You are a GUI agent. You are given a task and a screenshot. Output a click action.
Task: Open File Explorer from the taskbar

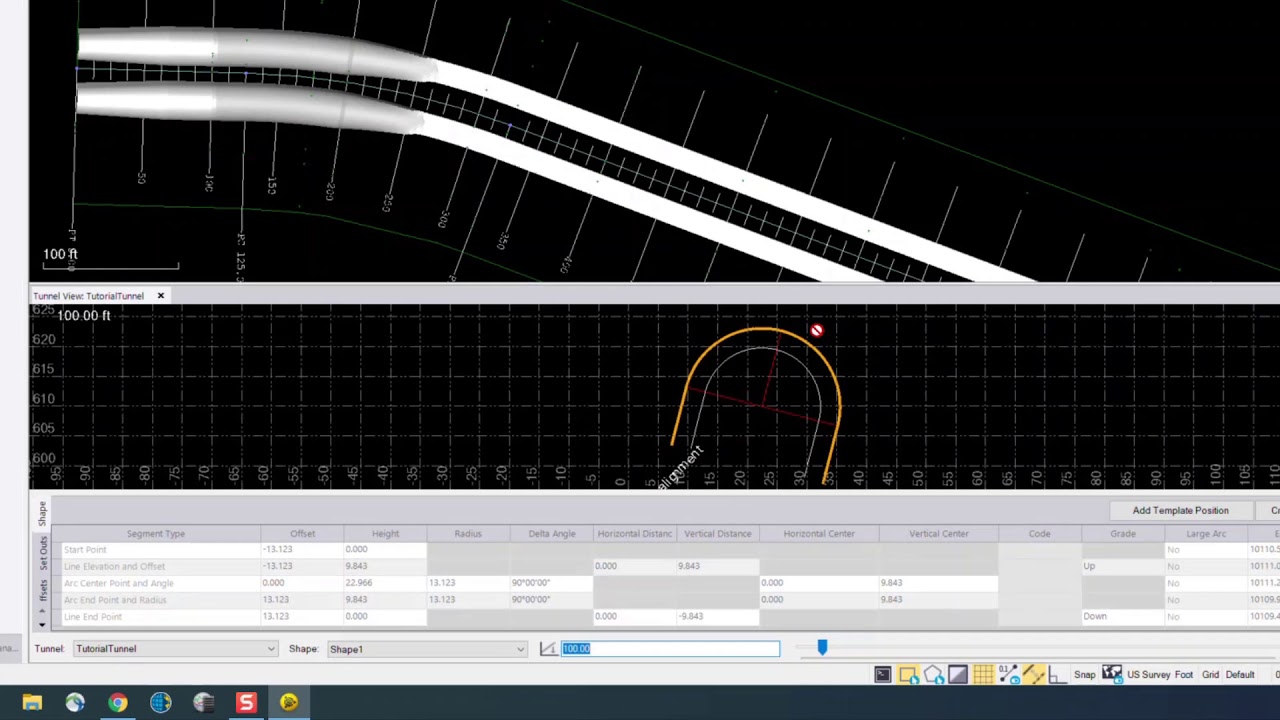tap(32, 703)
